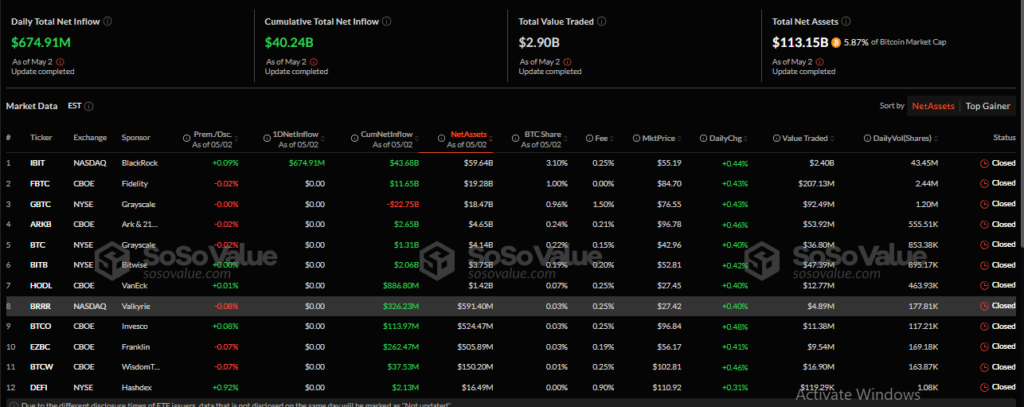This screenshot has width=1024, height=407.
Task: Select the highlighted BRRR ticker
Action: click(x=40, y=306)
